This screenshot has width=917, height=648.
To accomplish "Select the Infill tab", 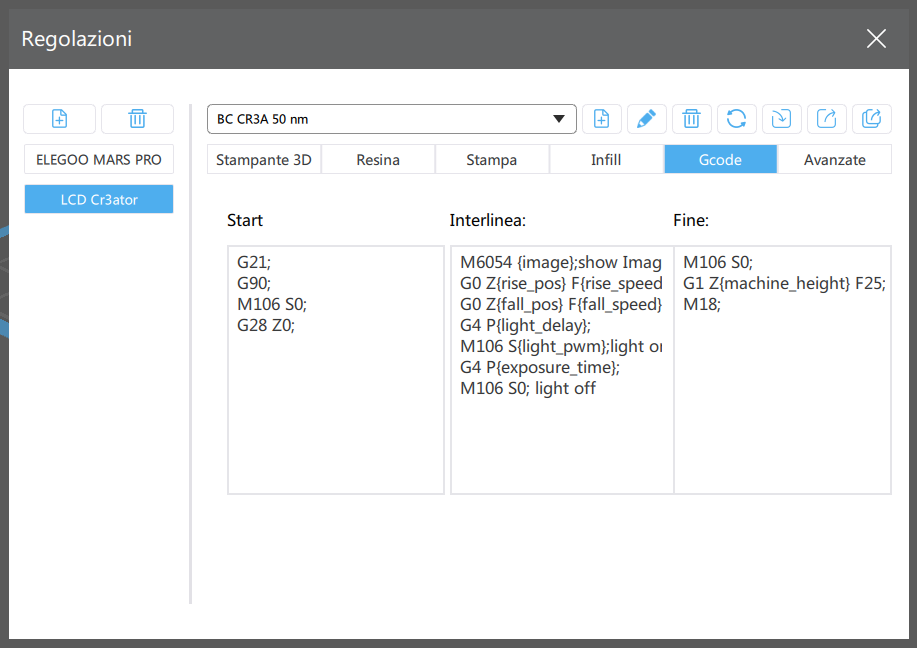I will tap(606, 160).
